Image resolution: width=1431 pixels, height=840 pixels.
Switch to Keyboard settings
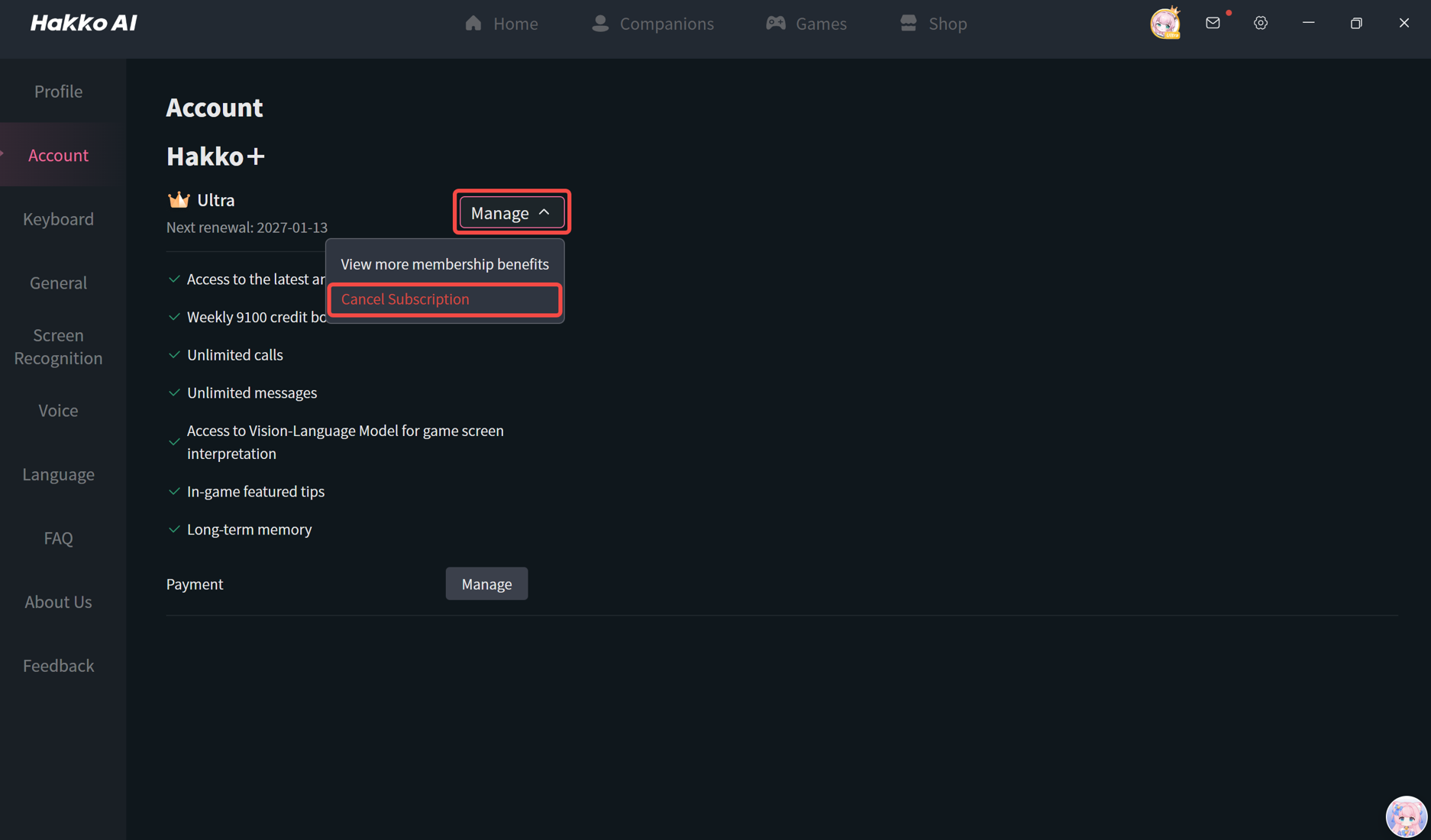(58, 218)
